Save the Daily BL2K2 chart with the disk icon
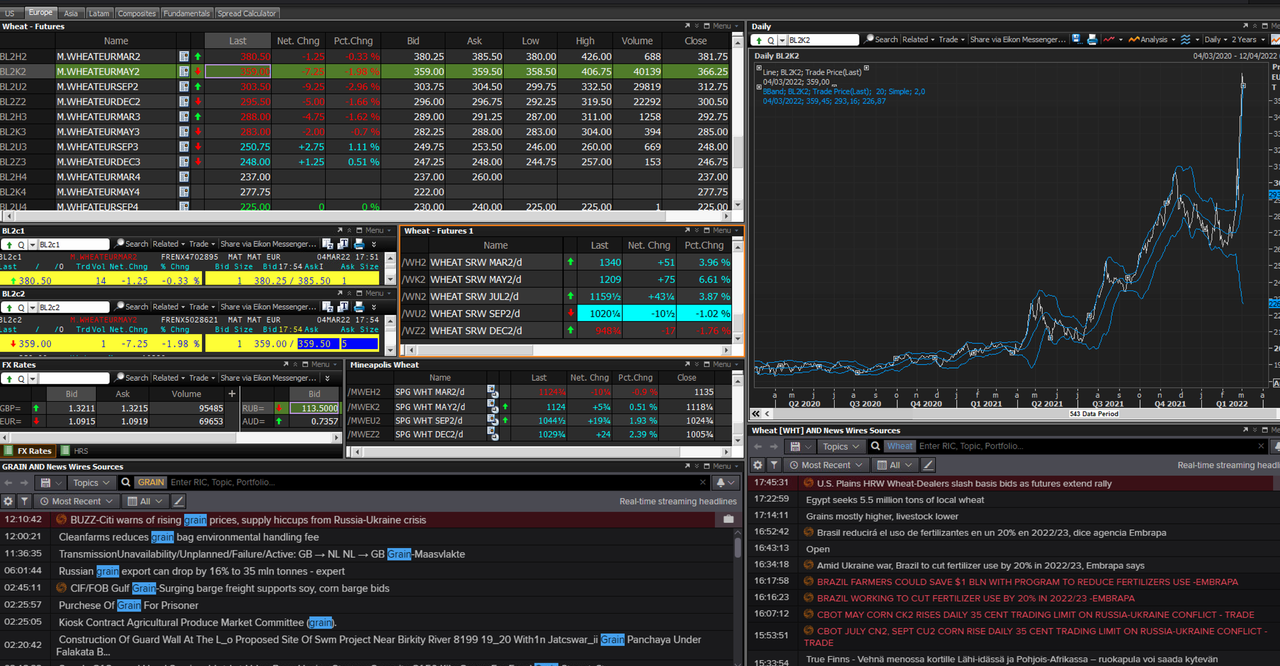This screenshot has height=666, width=1280. point(1077,39)
